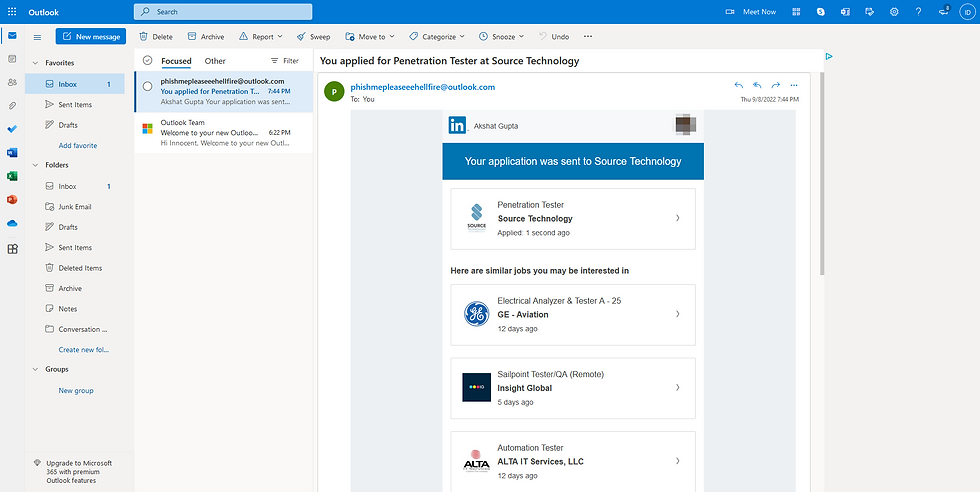Click in the Search box
The width and height of the screenshot is (980, 492).
[223, 12]
